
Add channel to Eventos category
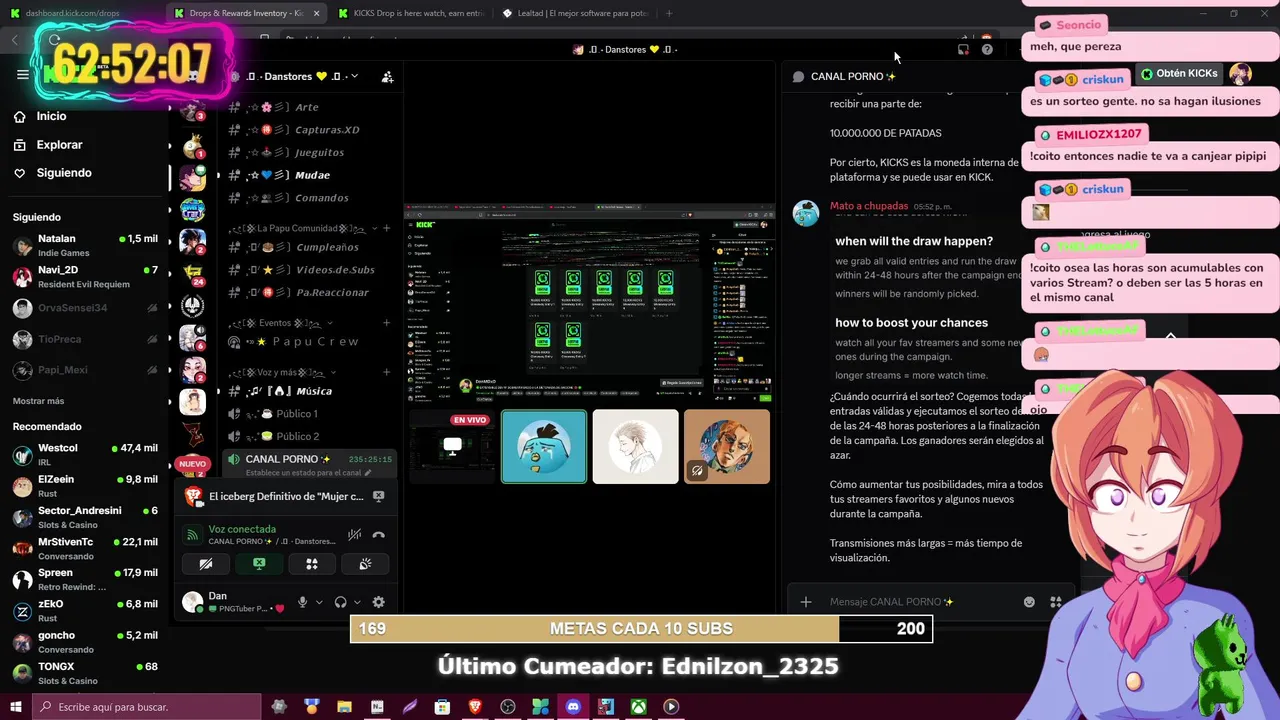[387, 323]
